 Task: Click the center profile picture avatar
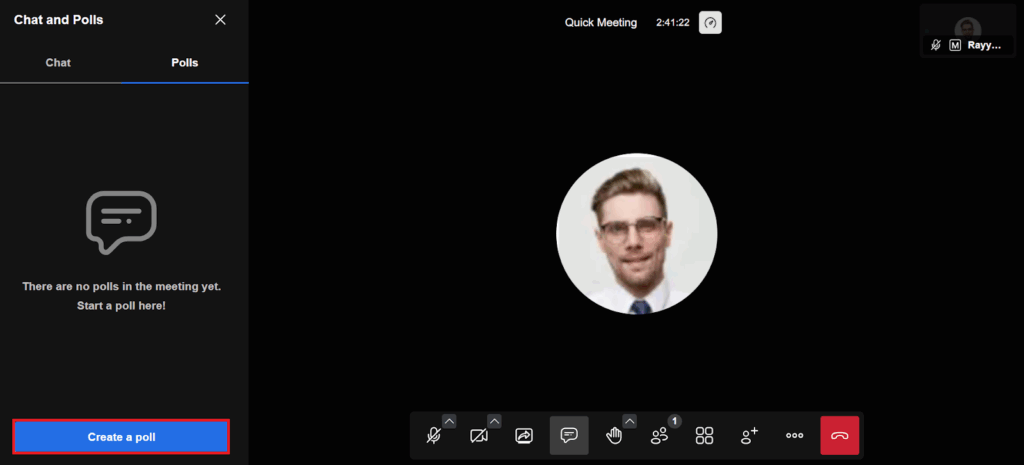[x=636, y=234]
